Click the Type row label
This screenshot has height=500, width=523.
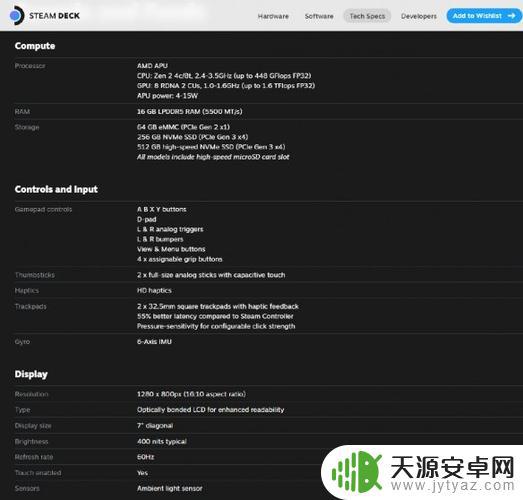[x=22, y=410]
